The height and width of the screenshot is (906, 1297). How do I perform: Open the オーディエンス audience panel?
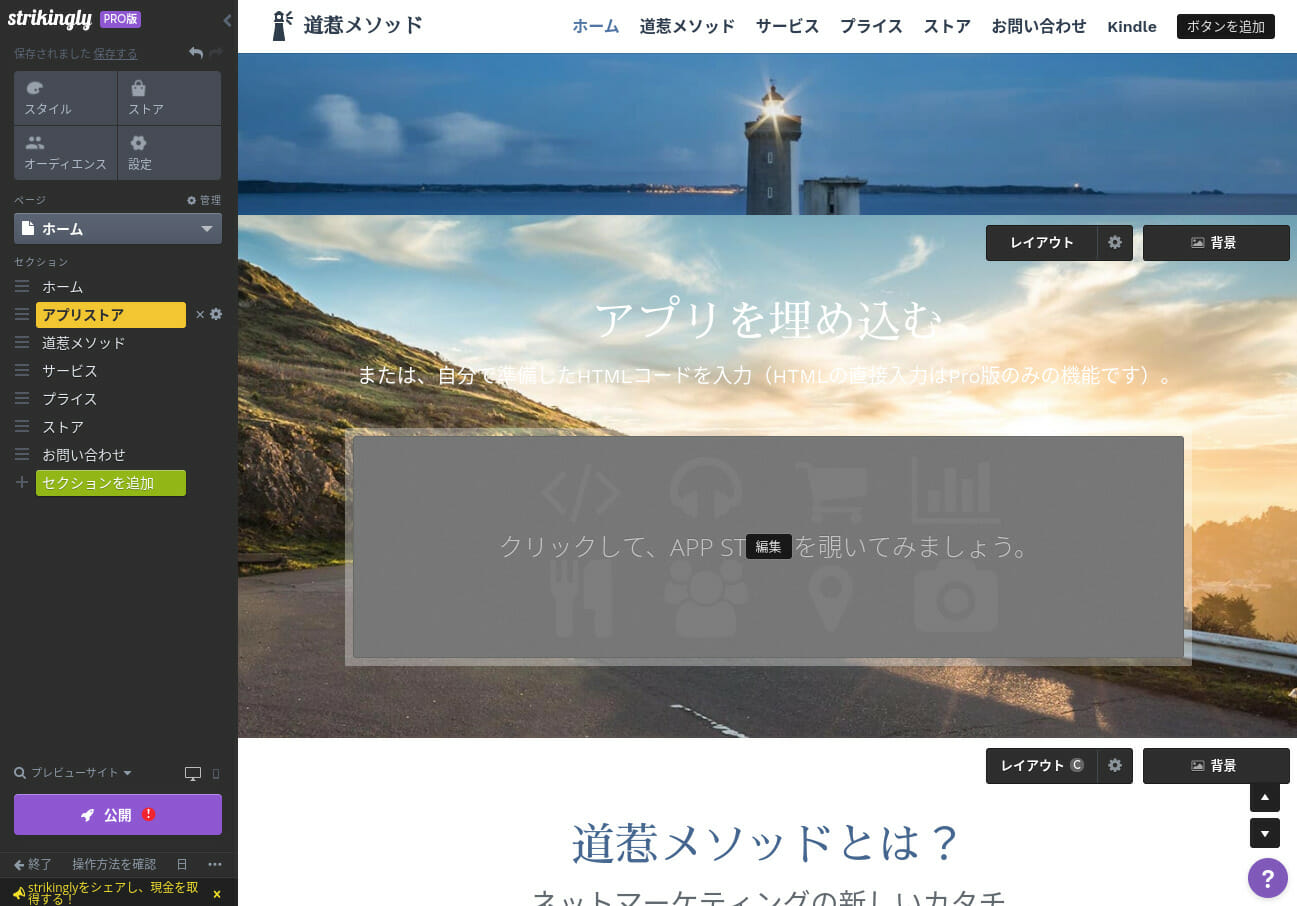[65, 153]
